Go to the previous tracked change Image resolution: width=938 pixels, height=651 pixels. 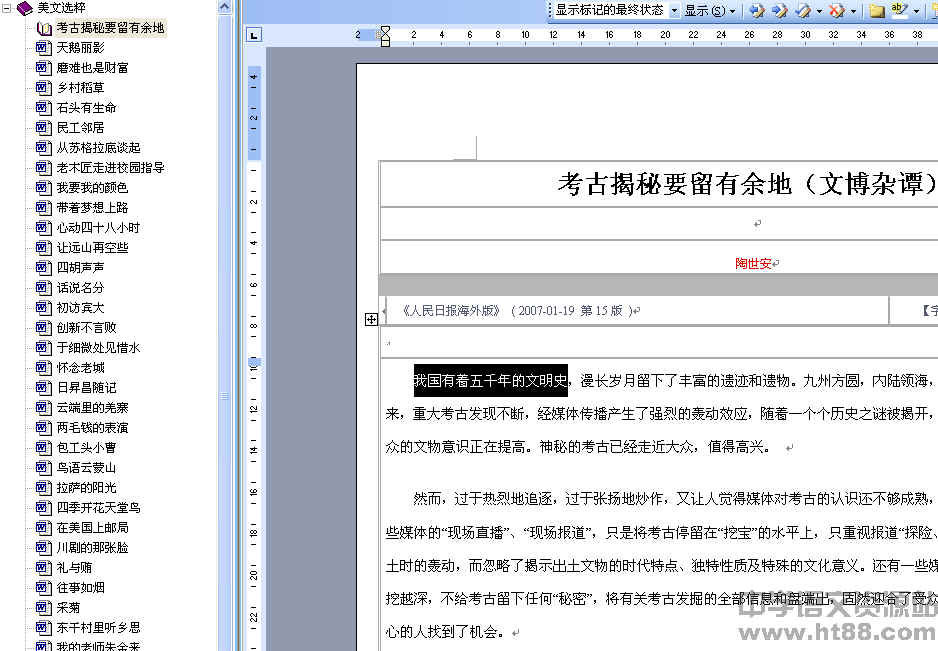(757, 10)
